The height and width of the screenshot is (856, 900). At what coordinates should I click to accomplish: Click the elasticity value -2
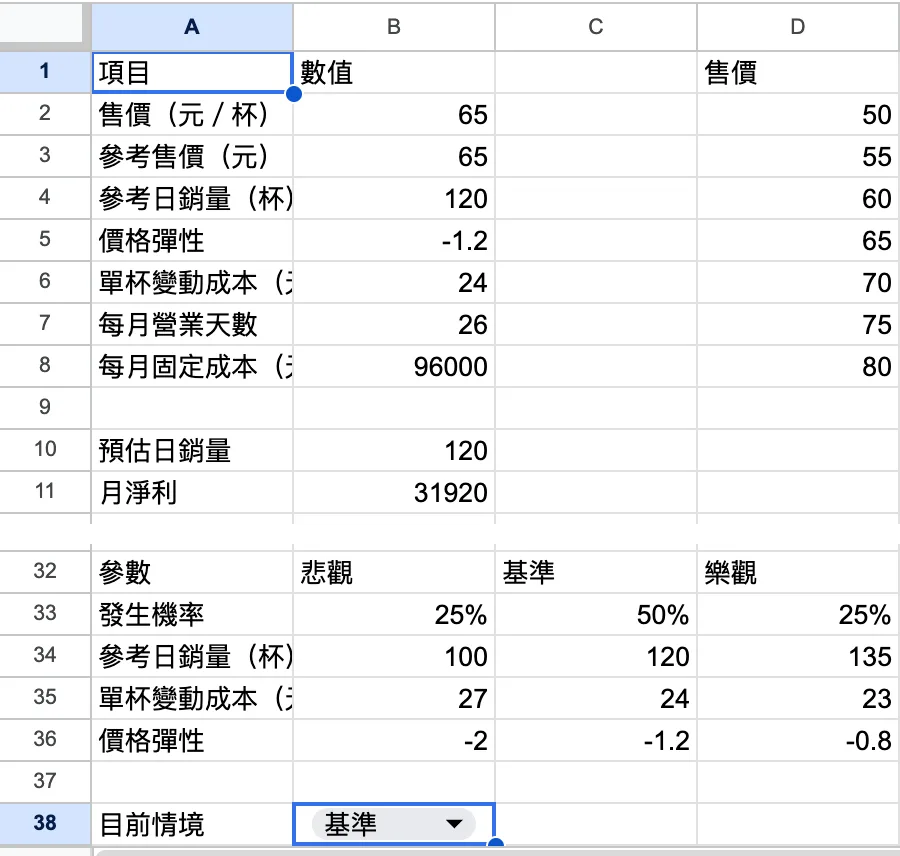point(394,739)
